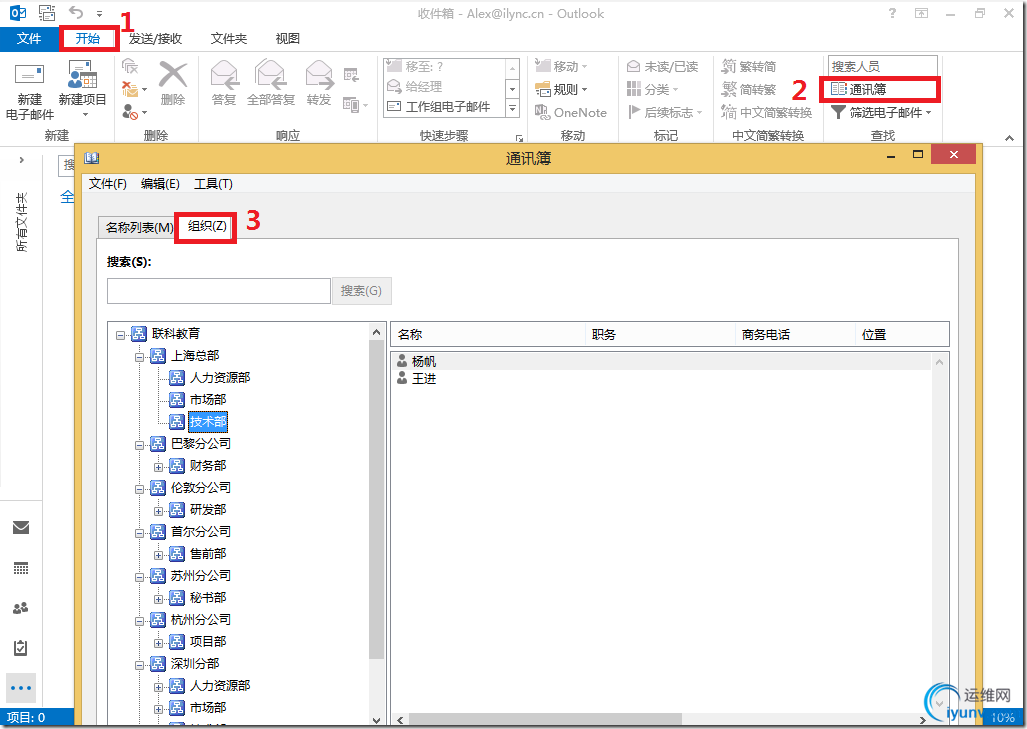Open the Mail navigation icon

(x=21, y=527)
